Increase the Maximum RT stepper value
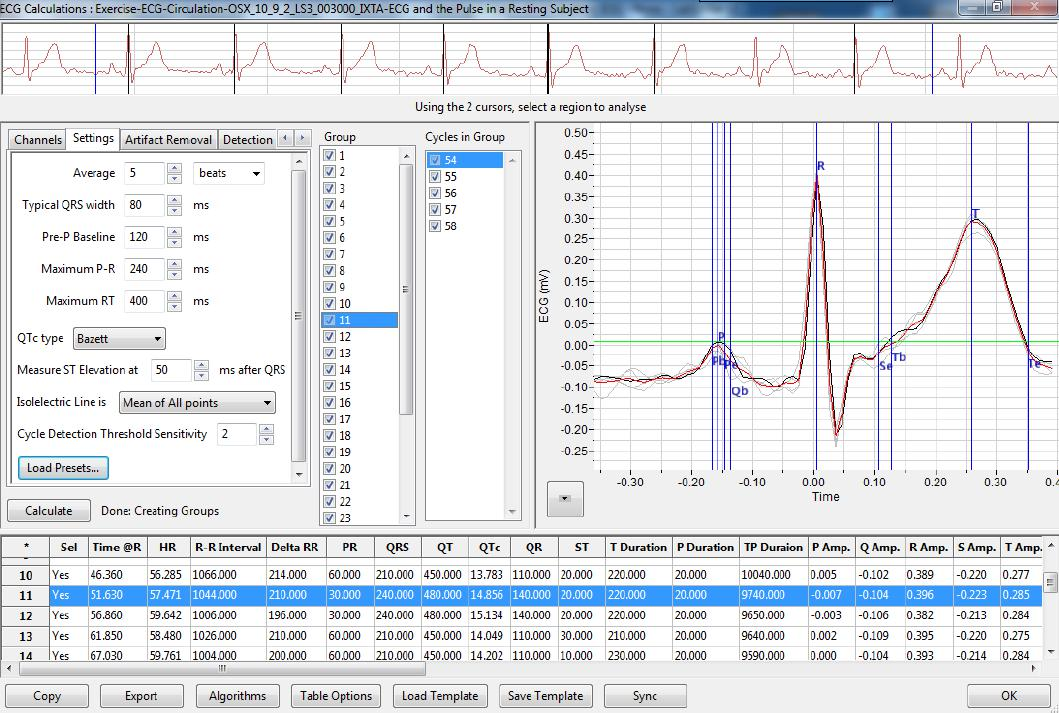This screenshot has height=713, width=1059. 174,296
